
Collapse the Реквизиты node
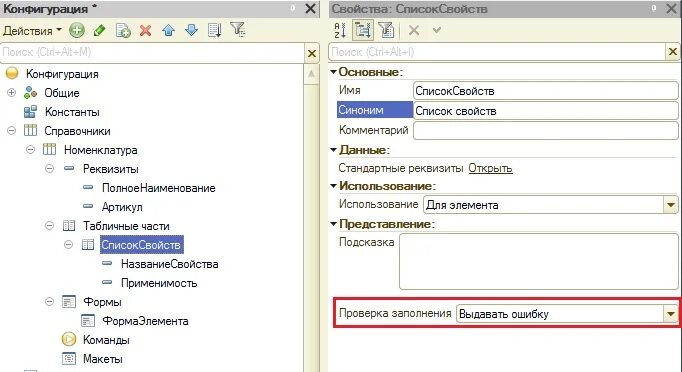click(50, 169)
